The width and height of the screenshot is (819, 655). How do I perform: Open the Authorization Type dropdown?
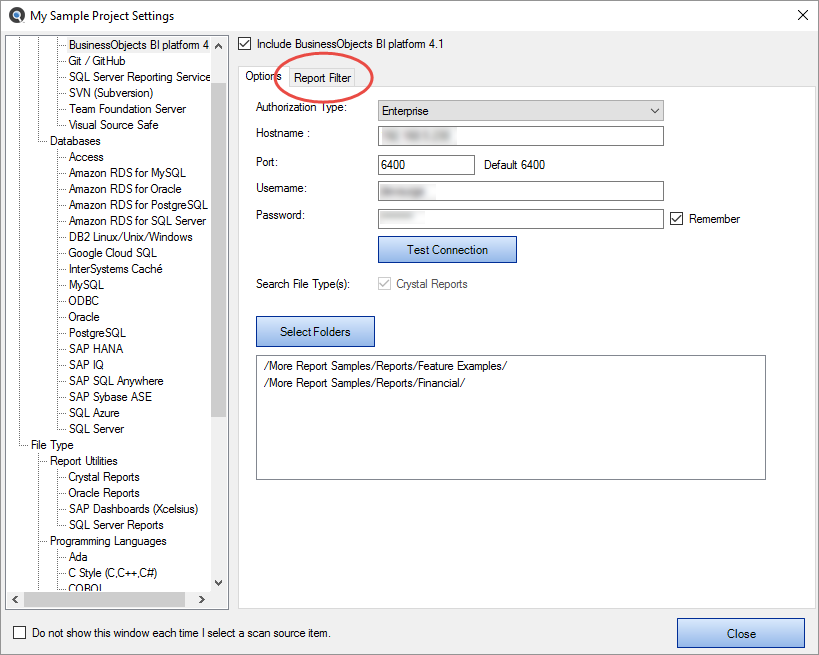pyautogui.click(x=521, y=111)
